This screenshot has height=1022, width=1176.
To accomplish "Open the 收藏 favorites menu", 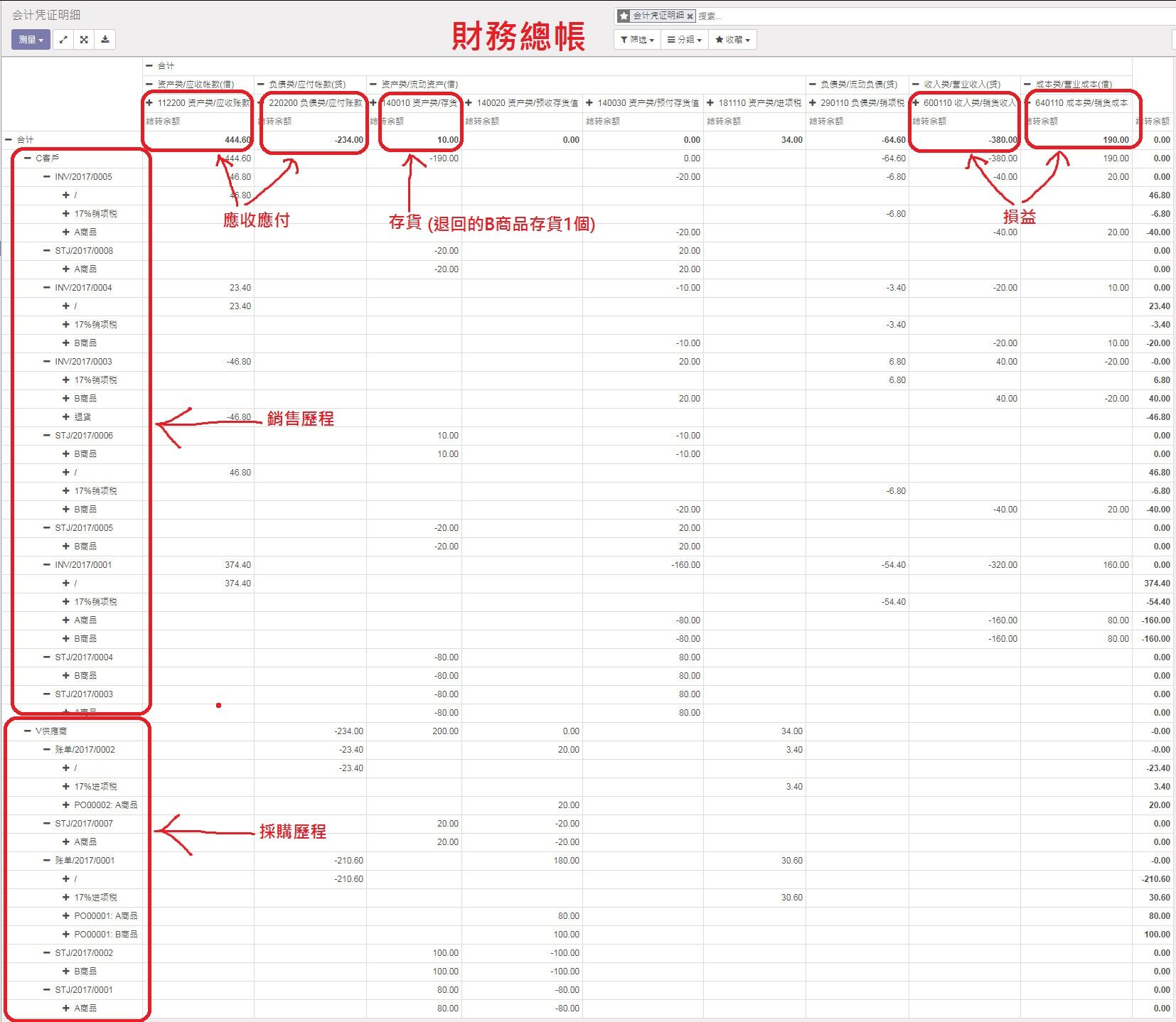I will [732, 40].
